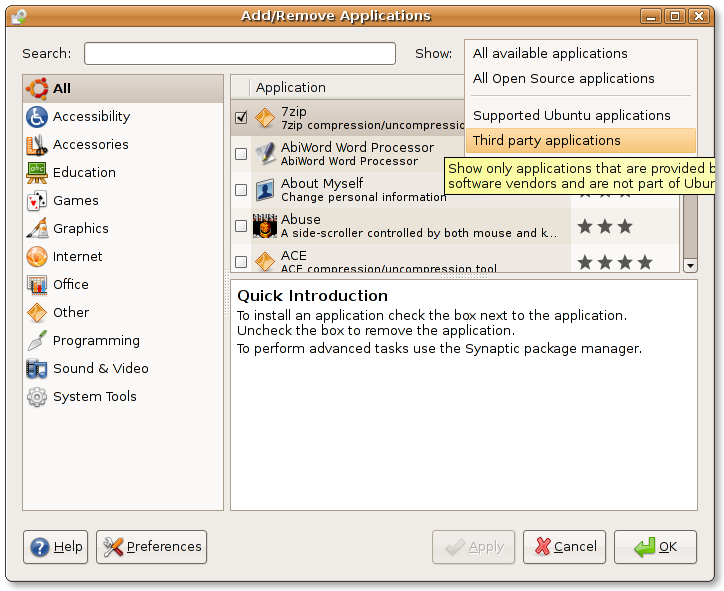Click the list scrollbar down arrow
724x591 pixels.
(x=690, y=265)
